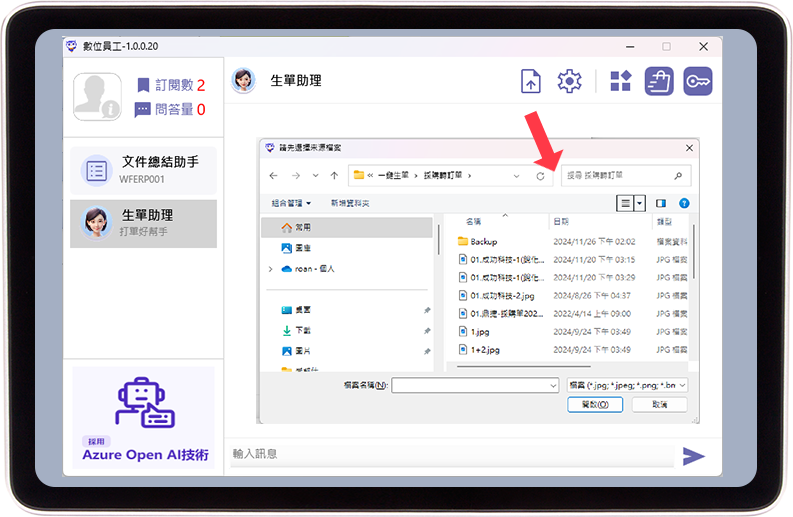793x517 pixels.
Task: Select the 文件總結助手 assistant in sidebar
Action: coord(143,169)
